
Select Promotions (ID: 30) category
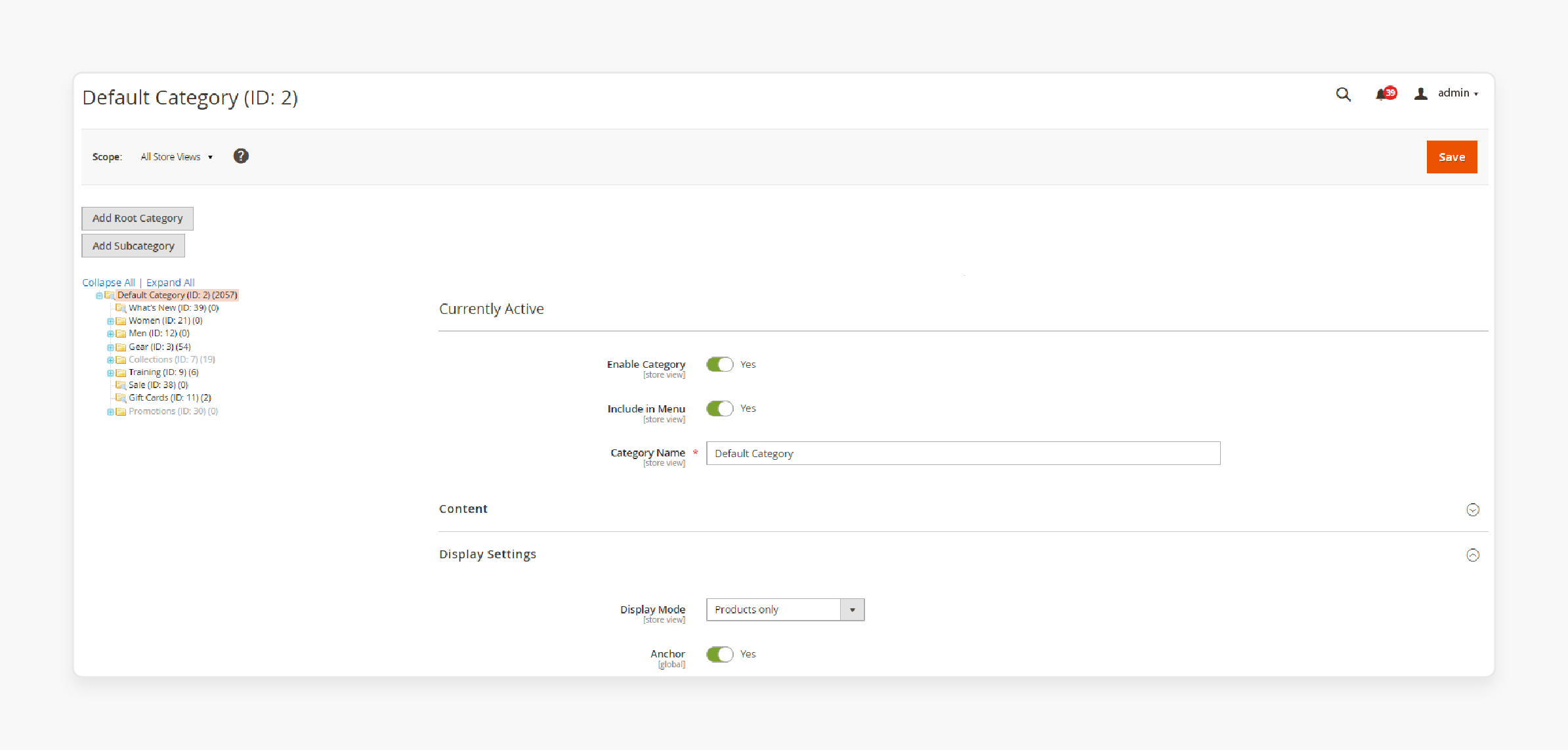tap(173, 412)
